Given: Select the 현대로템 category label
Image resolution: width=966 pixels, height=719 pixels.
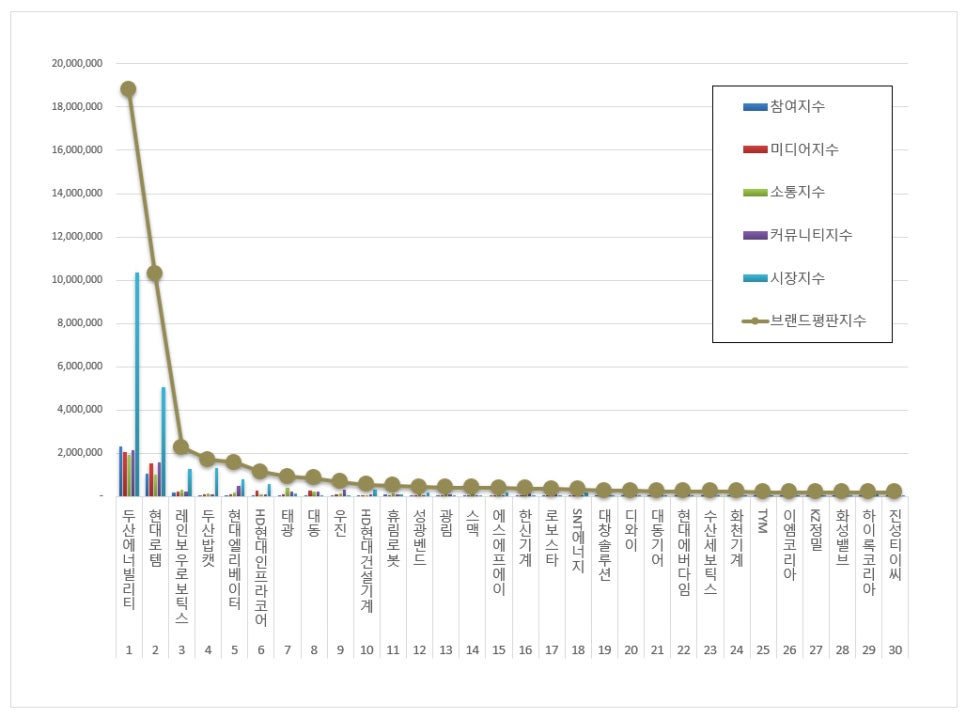Looking at the screenshot, I should tap(155, 538).
